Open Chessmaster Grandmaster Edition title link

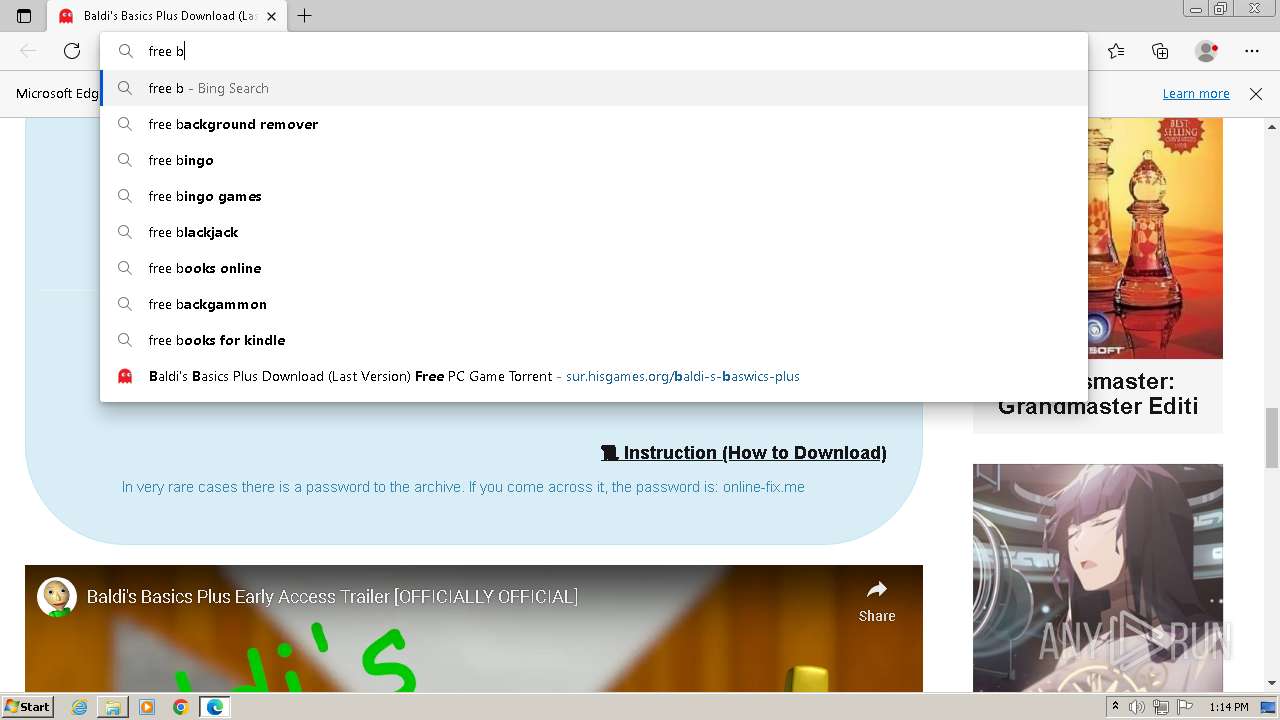click(1098, 394)
